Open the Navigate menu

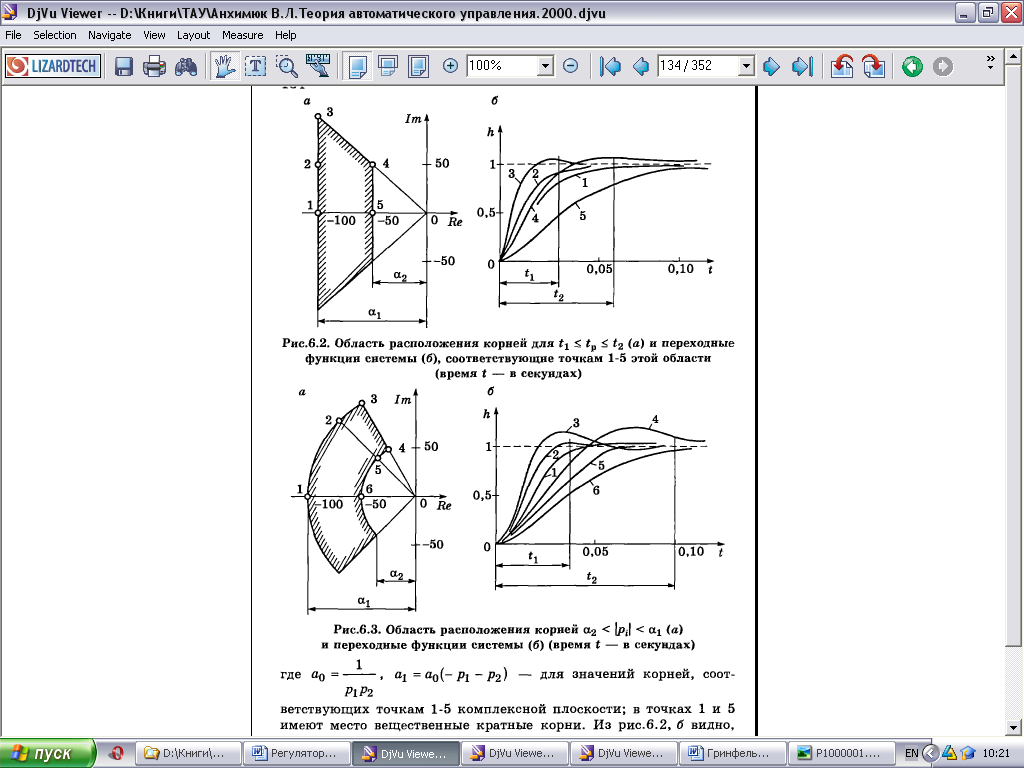coord(110,35)
